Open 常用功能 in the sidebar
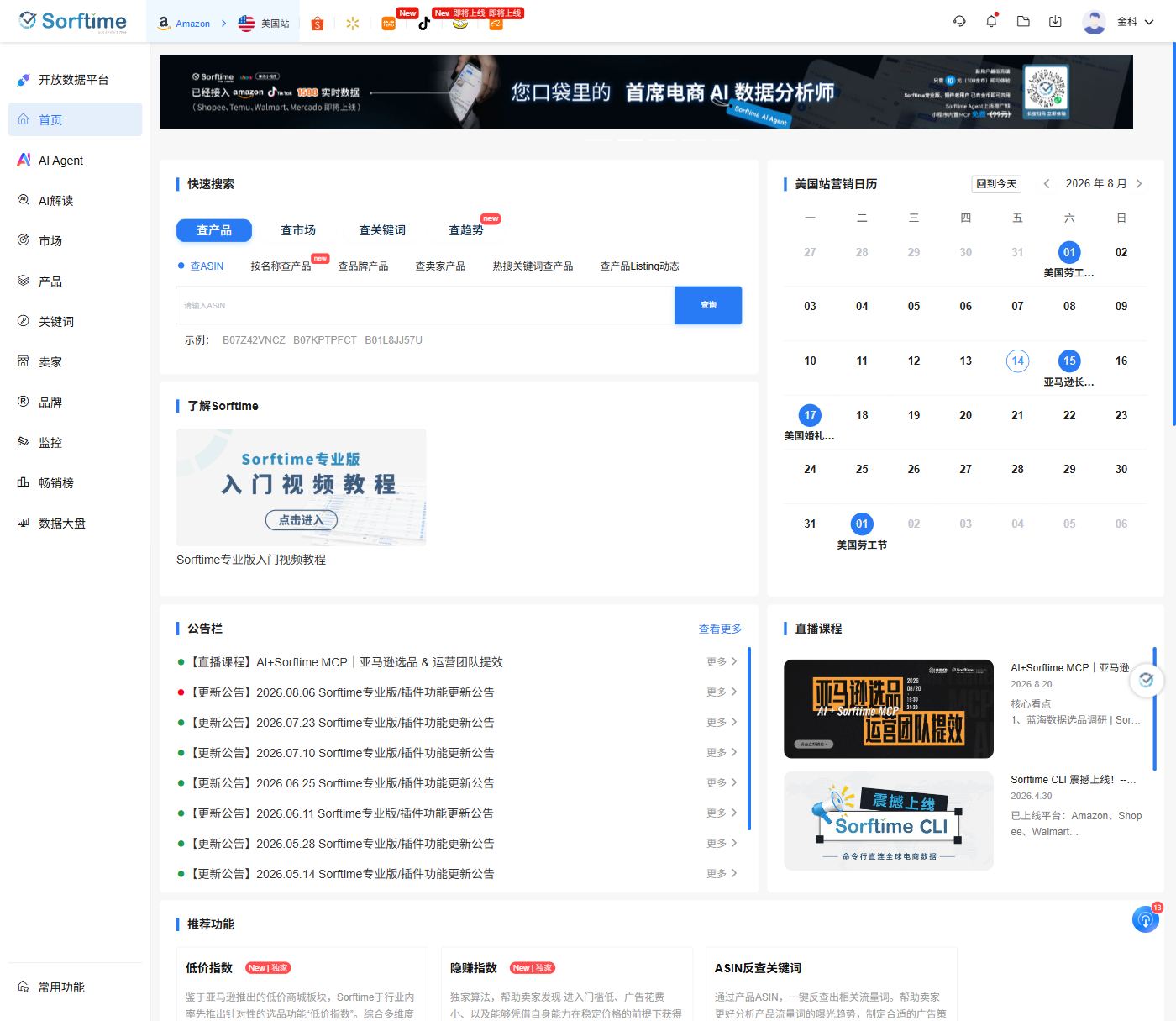The width and height of the screenshot is (1176, 1021). [75, 987]
